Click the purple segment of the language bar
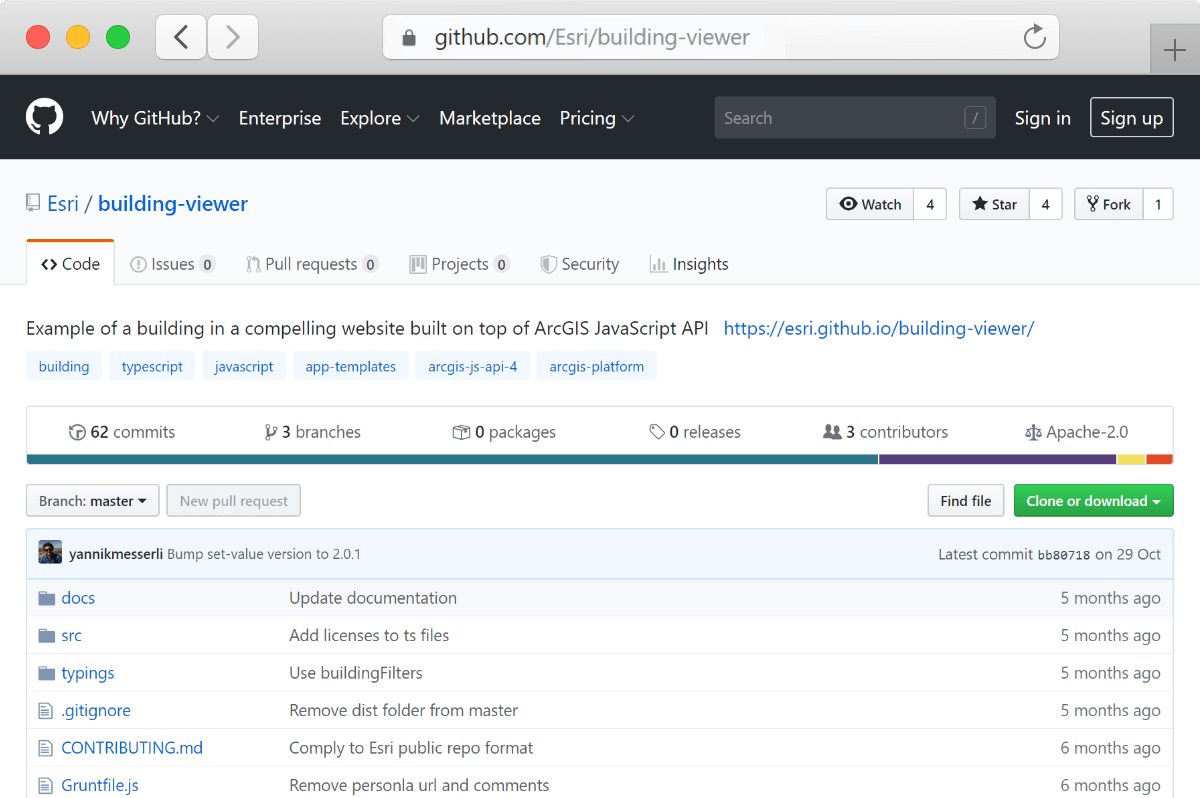Image resolution: width=1200 pixels, height=798 pixels. tap(998, 459)
